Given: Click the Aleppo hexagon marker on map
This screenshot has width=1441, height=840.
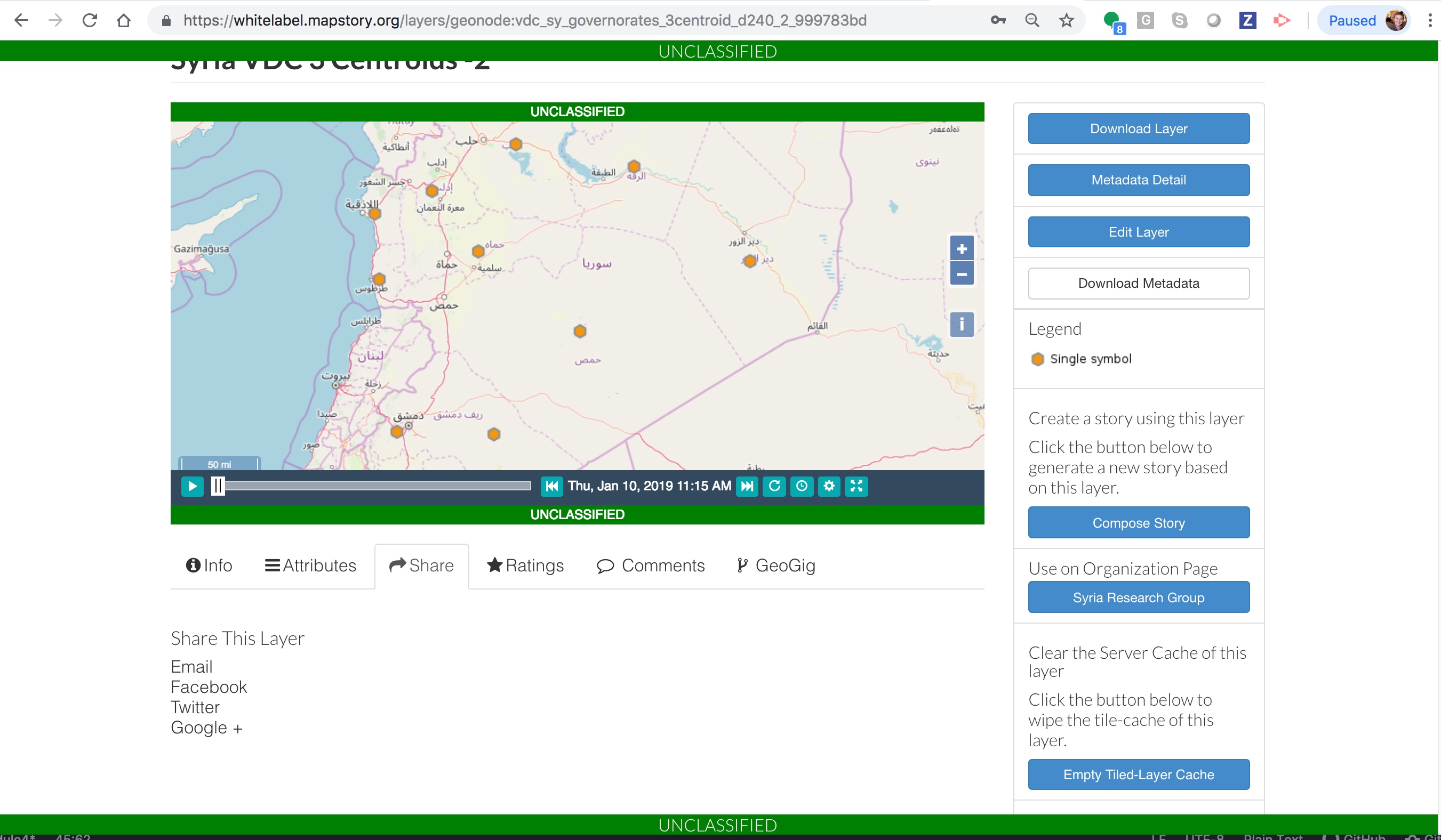Looking at the screenshot, I should pos(516,144).
